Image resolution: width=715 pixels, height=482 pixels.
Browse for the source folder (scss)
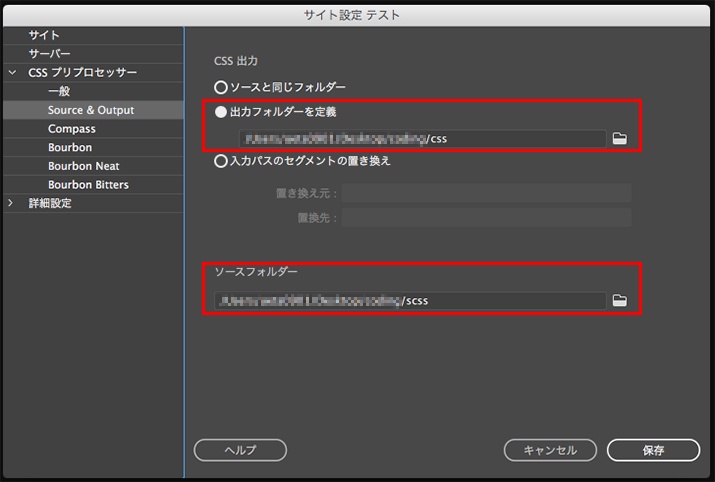point(619,300)
